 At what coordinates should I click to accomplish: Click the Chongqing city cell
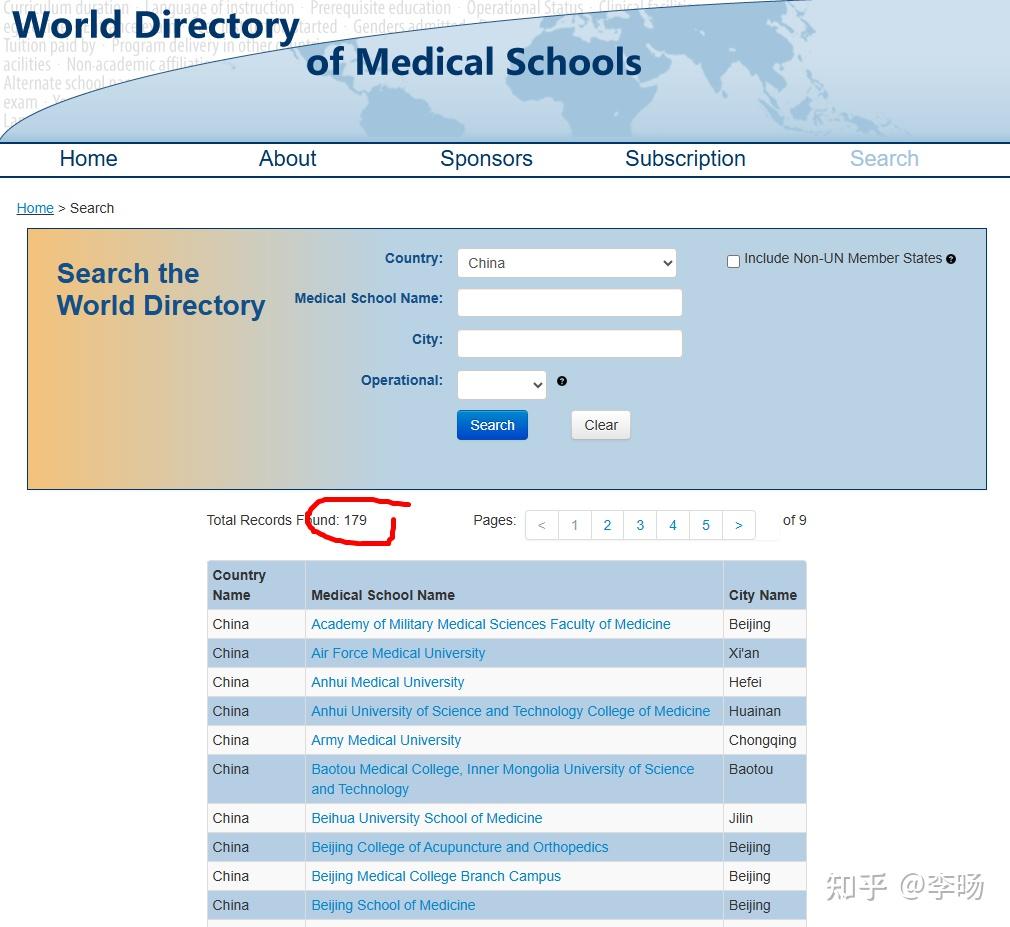click(x=763, y=740)
